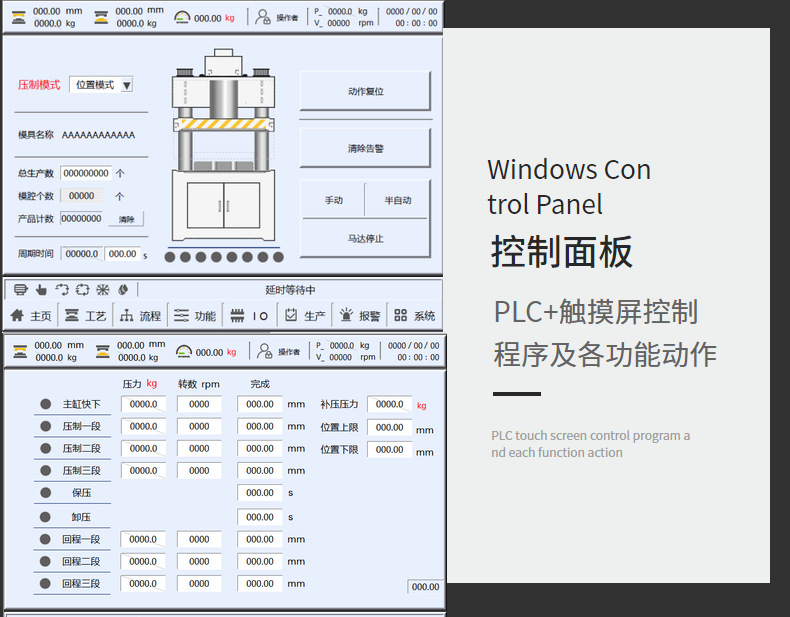Click the 压制二段 completion mm field
This screenshot has height=617, width=790.
click(x=260, y=448)
